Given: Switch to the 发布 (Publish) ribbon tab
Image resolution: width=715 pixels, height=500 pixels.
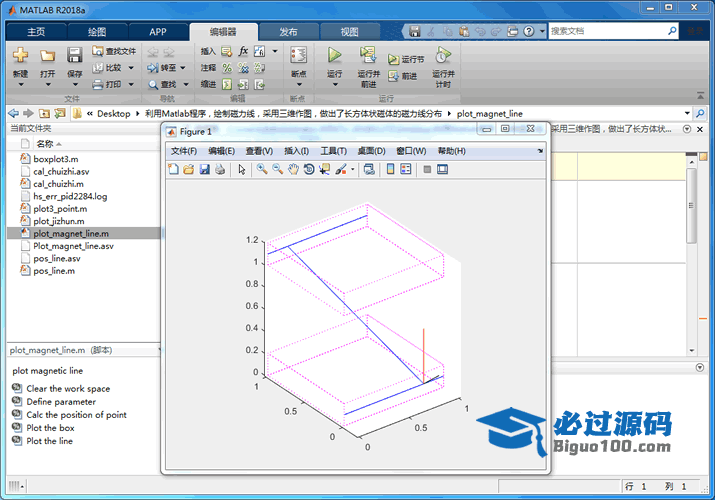Looking at the screenshot, I should point(288,32).
